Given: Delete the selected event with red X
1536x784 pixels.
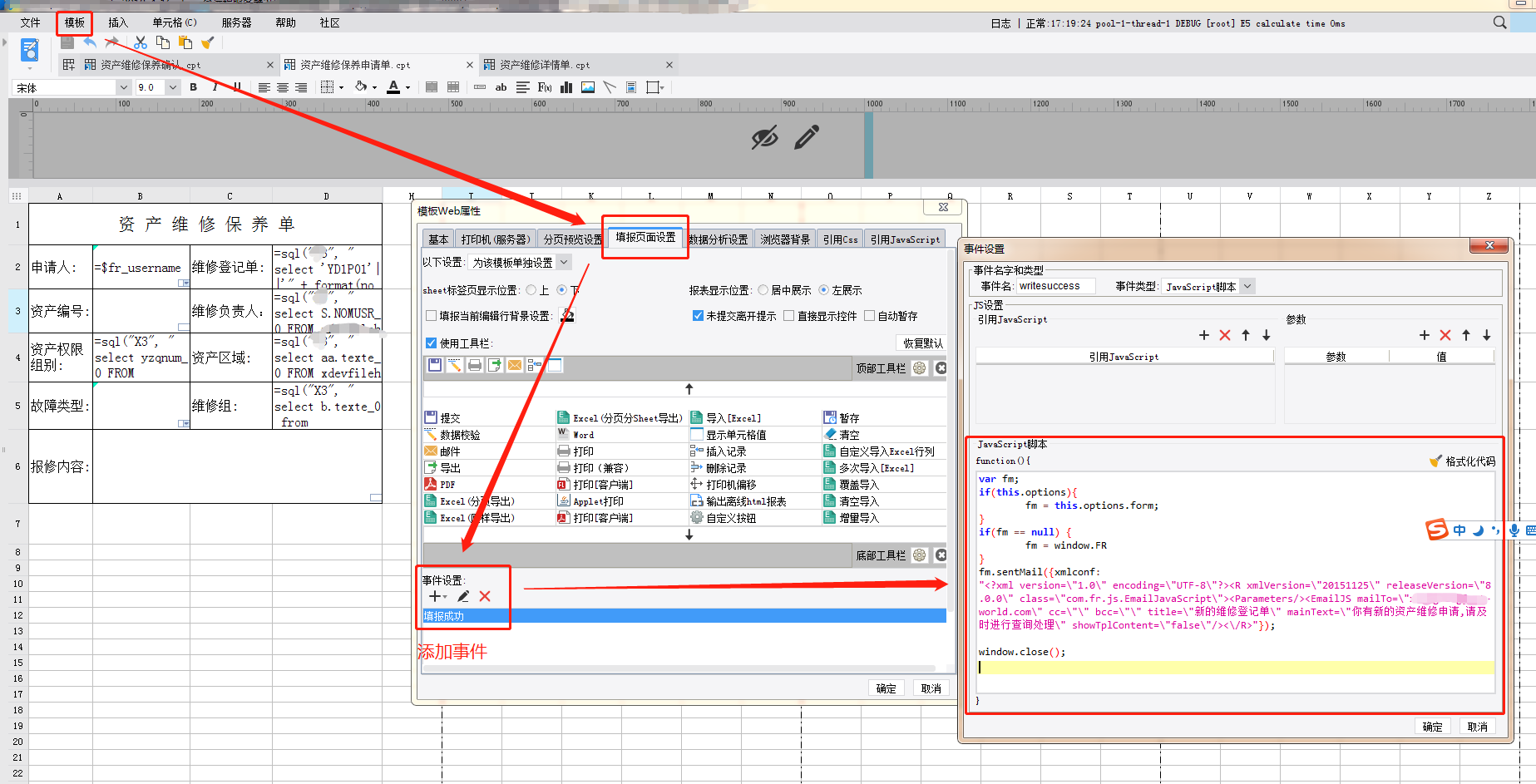Looking at the screenshot, I should pos(485,596).
